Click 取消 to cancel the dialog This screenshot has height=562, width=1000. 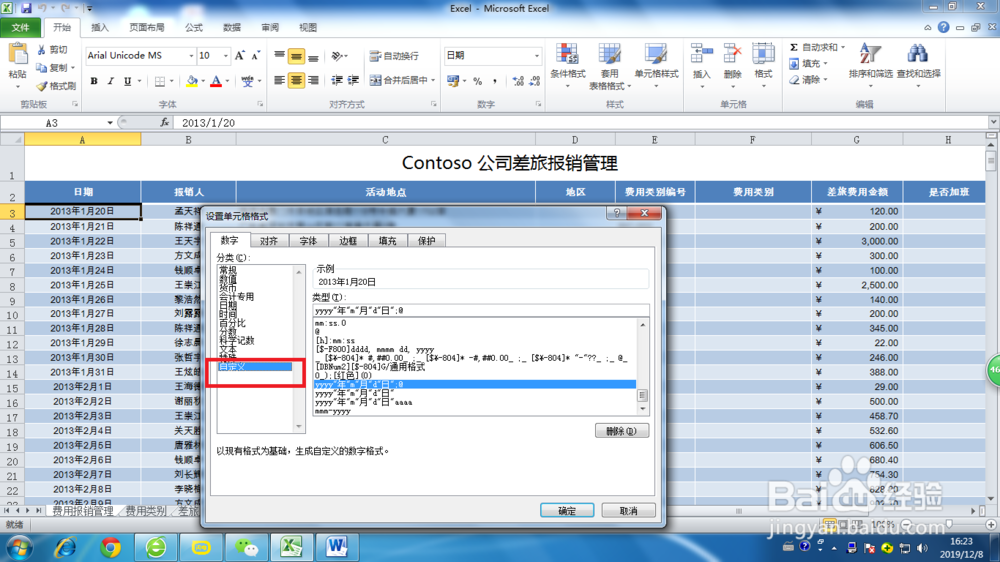628,510
